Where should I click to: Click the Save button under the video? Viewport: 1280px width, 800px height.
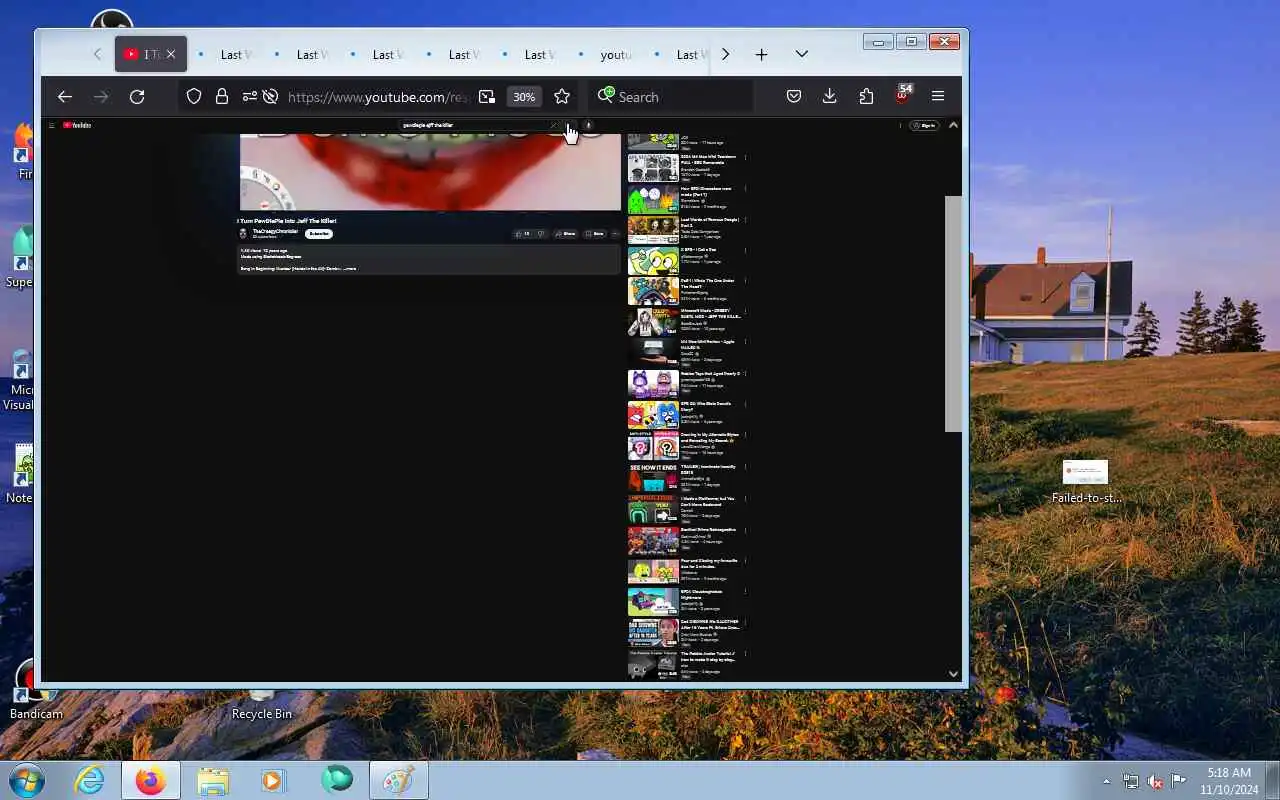pos(595,234)
